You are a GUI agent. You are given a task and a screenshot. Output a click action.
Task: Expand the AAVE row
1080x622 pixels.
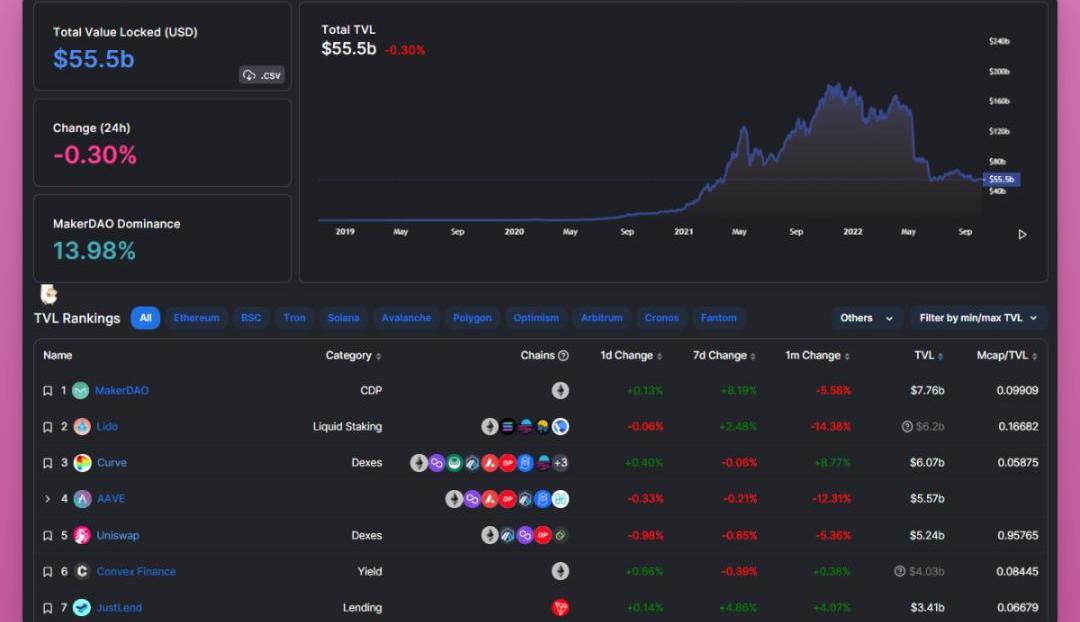tap(47, 499)
